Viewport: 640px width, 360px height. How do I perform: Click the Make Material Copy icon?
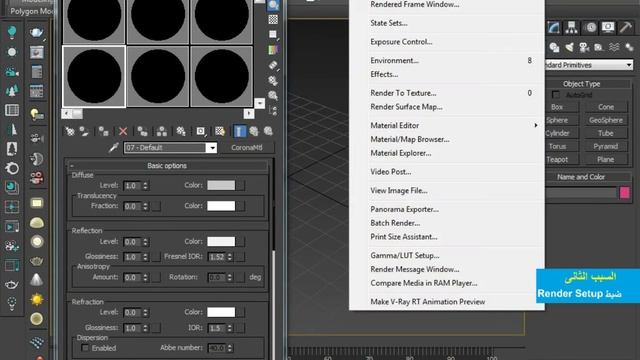pos(142,131)
